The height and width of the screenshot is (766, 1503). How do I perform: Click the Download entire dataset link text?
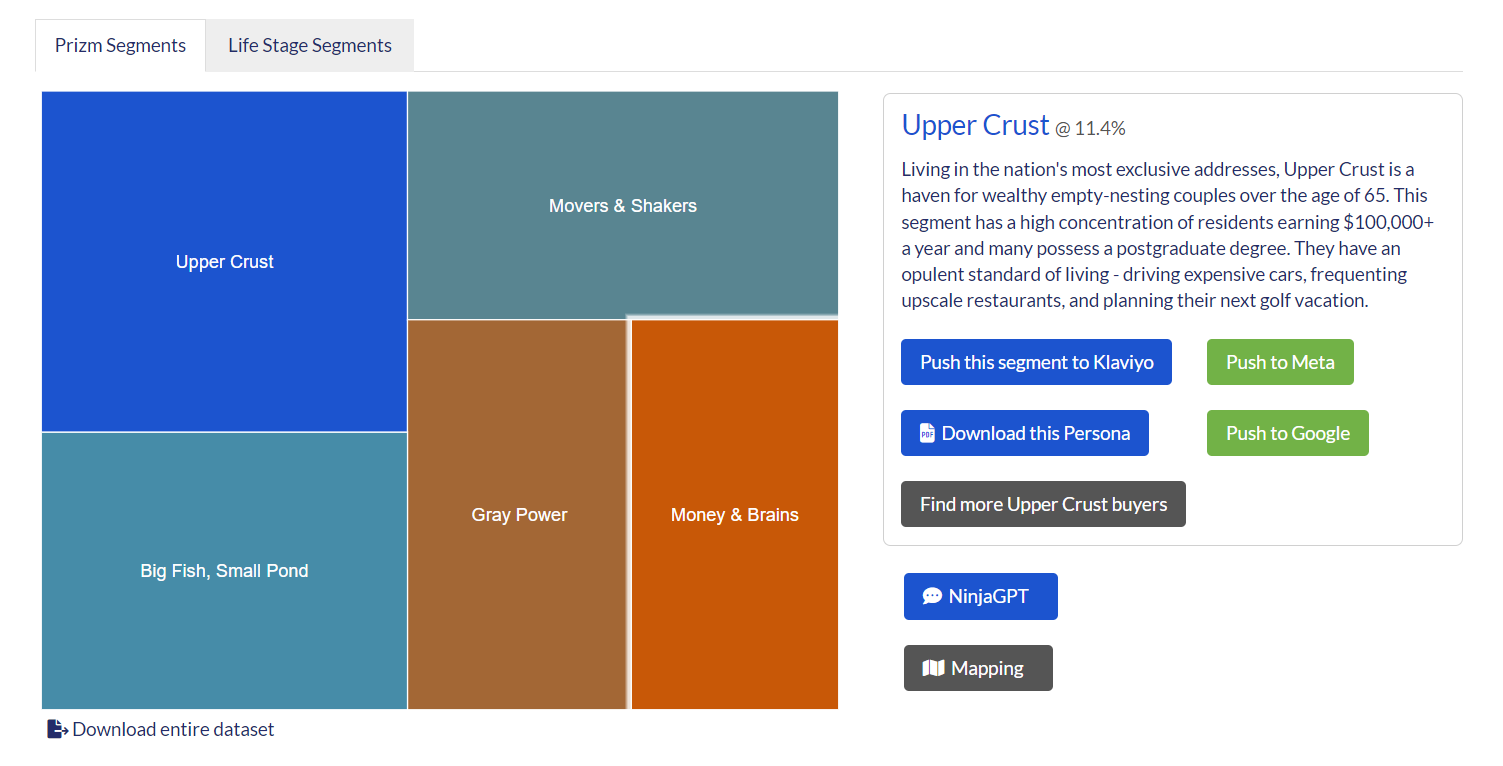tap(173, 729)
